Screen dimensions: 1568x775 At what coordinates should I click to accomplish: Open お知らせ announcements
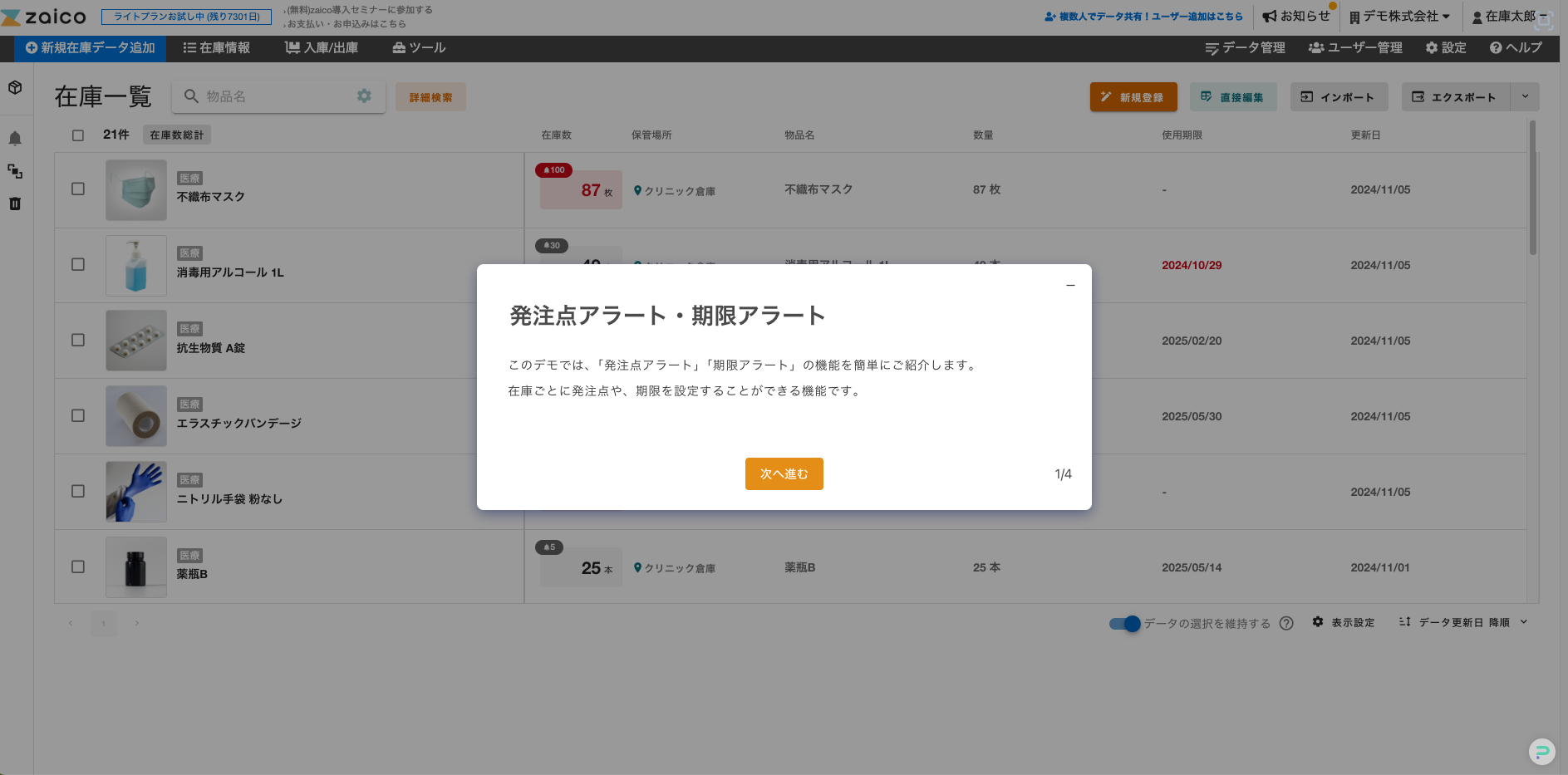coord(1296,16)
